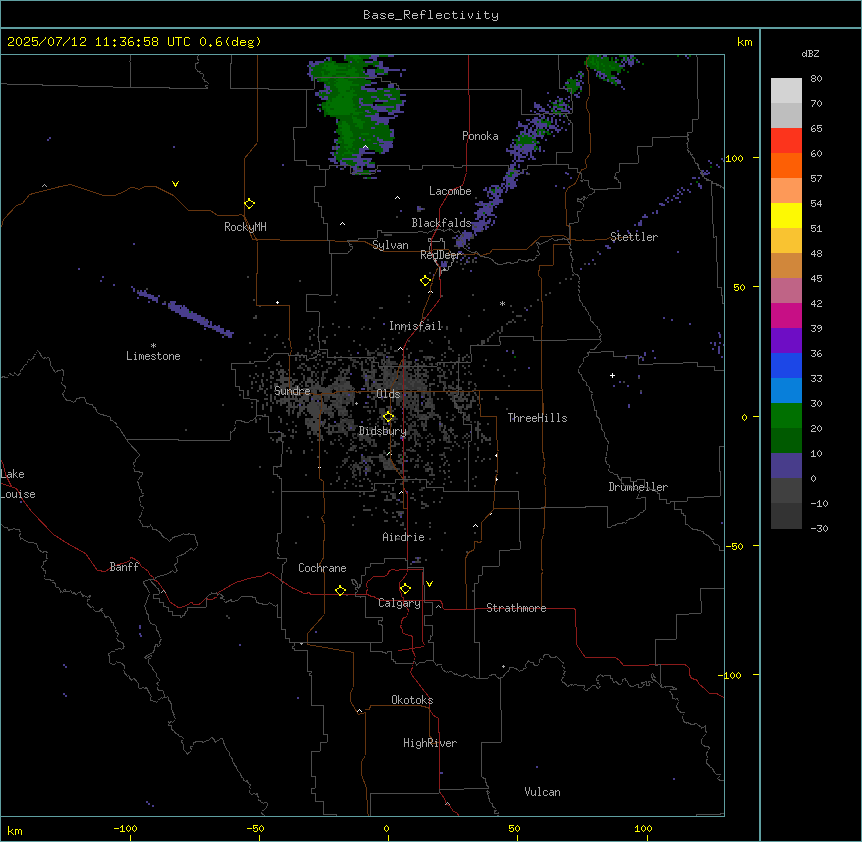Pick the bright green 30-20 dBZ band
The height and width of the screenshot is (842, 862).
point(786,416)
